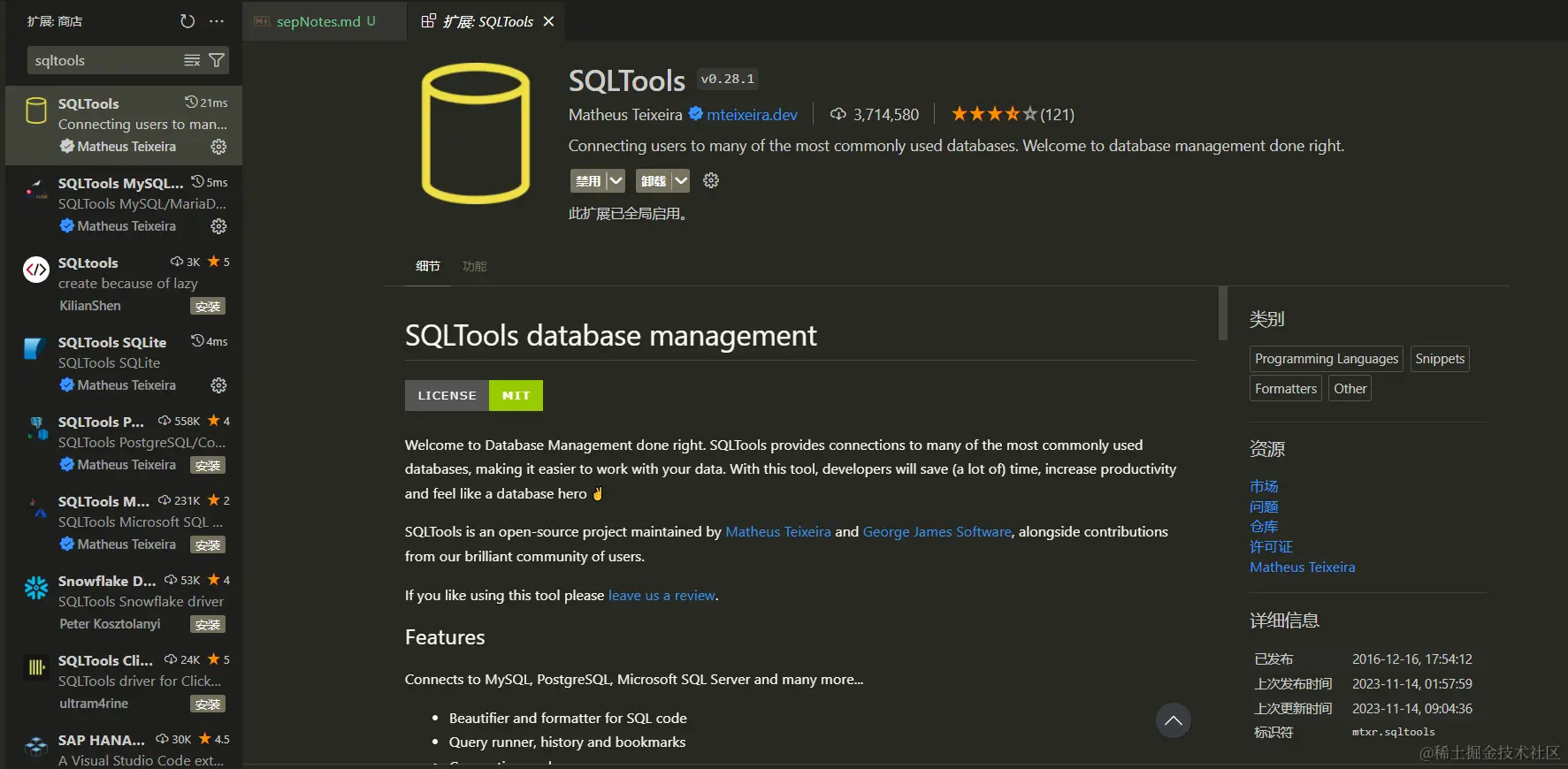Select the SQLTools SQLite blue icon

tap(35, 348)
